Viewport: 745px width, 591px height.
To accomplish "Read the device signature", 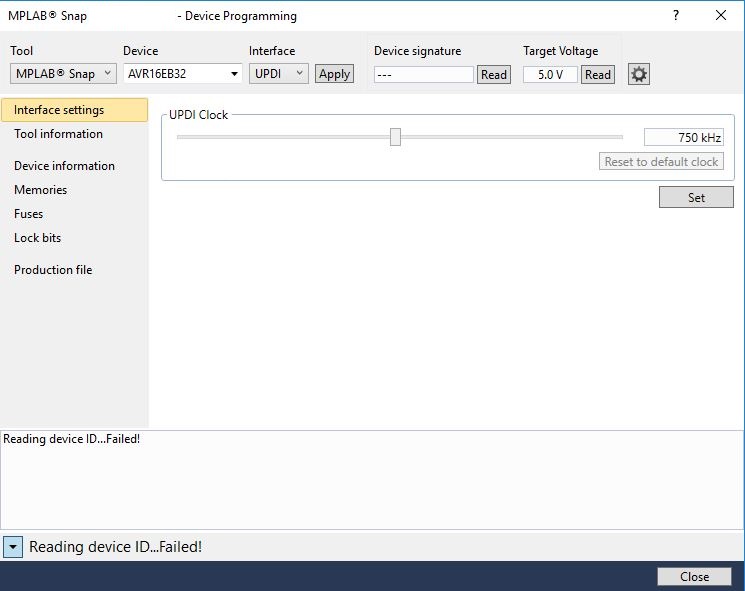I will (494, 75).
